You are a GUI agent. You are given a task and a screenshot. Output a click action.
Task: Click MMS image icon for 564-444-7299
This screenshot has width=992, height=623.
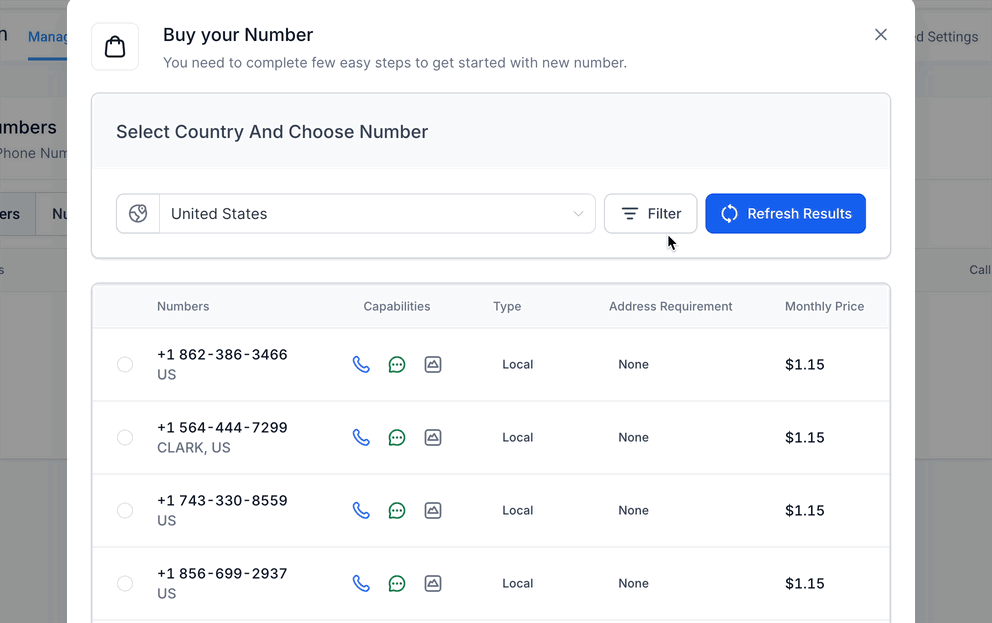tap(433, 438)
